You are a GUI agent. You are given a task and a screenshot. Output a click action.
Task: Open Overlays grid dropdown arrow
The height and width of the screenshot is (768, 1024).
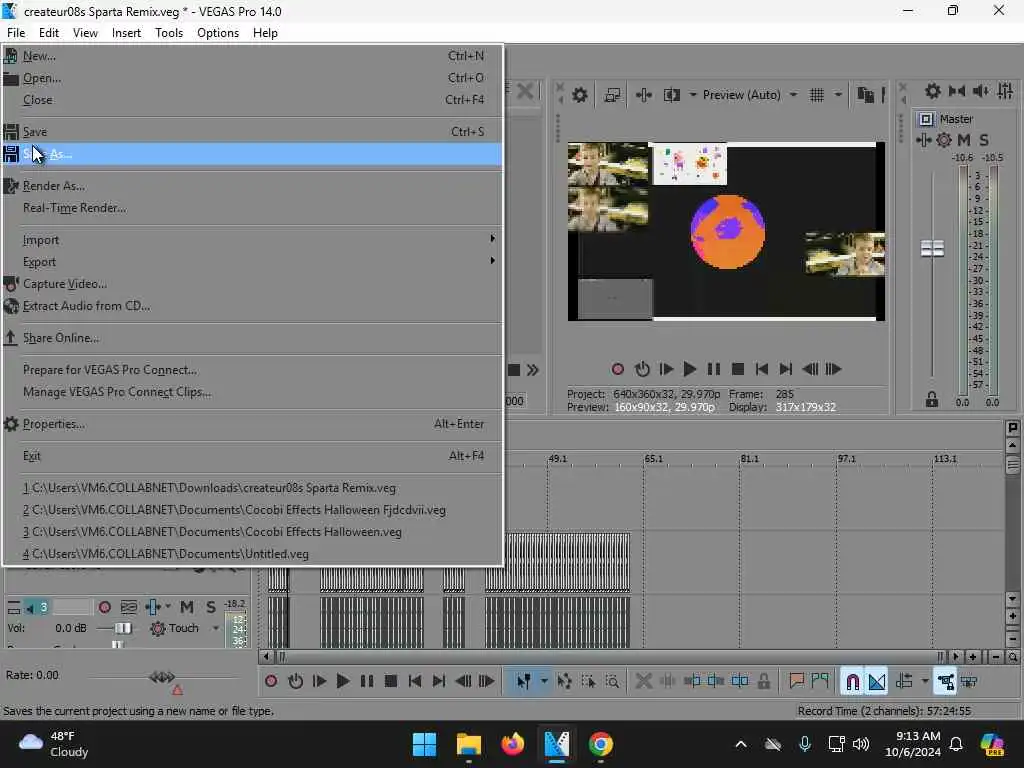point(838,95)
